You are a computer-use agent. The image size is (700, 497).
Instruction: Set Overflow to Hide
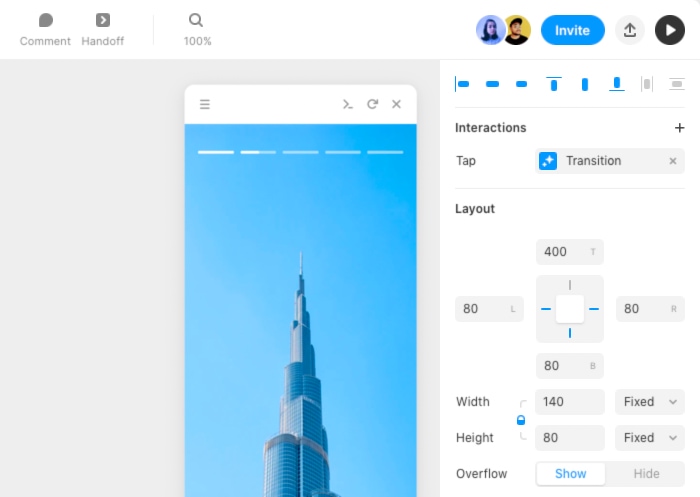[x=646, y=474]
